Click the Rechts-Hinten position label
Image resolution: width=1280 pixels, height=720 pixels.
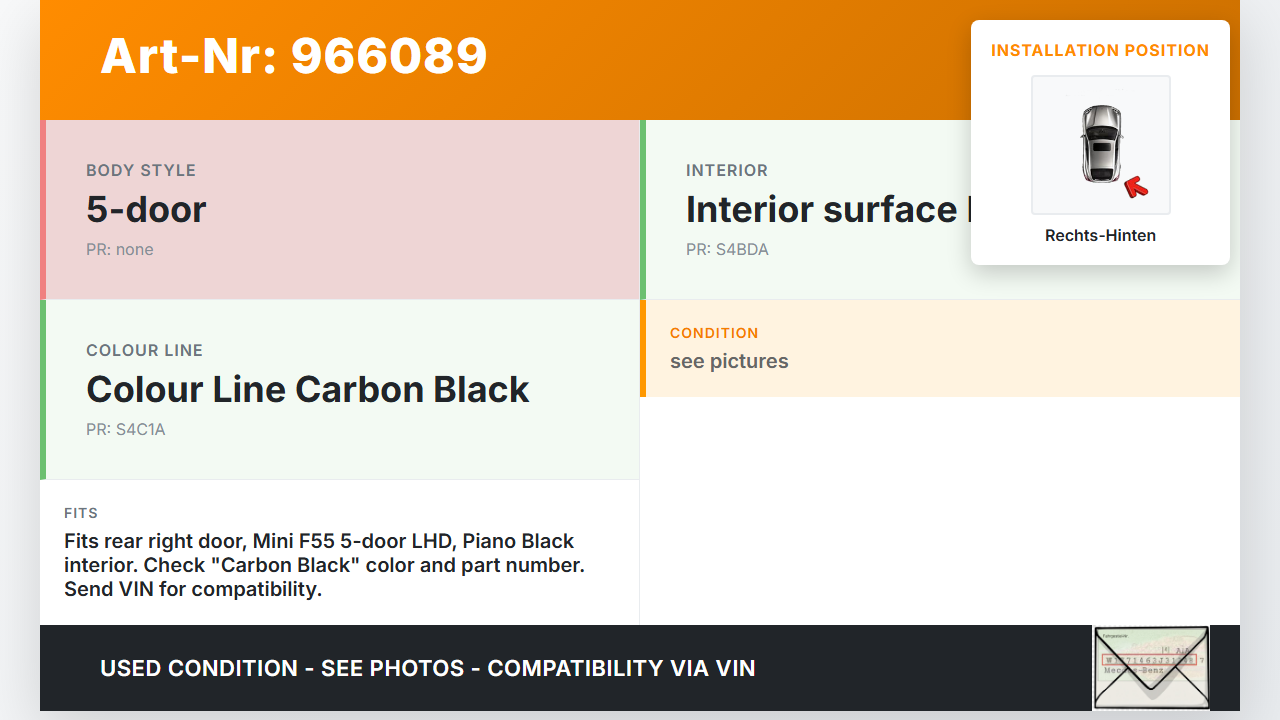coord(1100,236)
